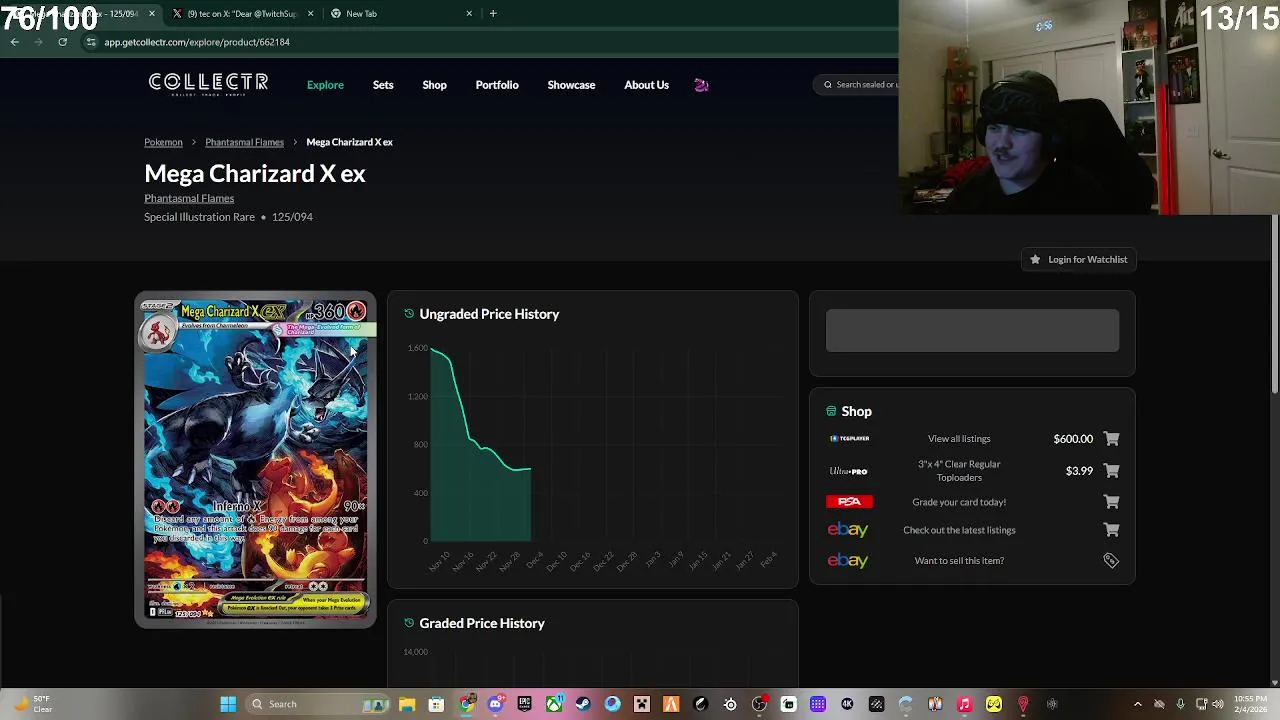The height and width of the screenshot is (720, 1280).
Task: Reload the page with the refresh icon
Action: [x=62, y=42]
